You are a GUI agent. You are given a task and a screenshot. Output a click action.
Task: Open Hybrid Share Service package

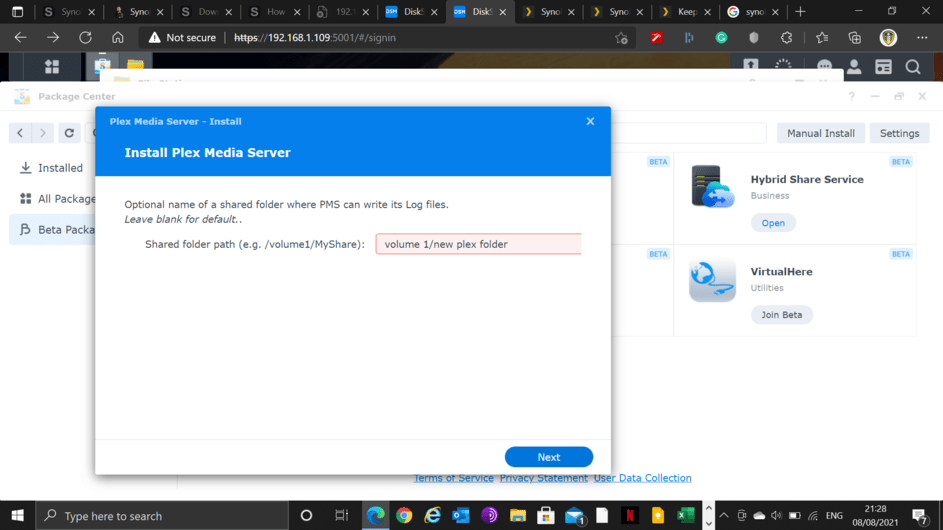773,223
